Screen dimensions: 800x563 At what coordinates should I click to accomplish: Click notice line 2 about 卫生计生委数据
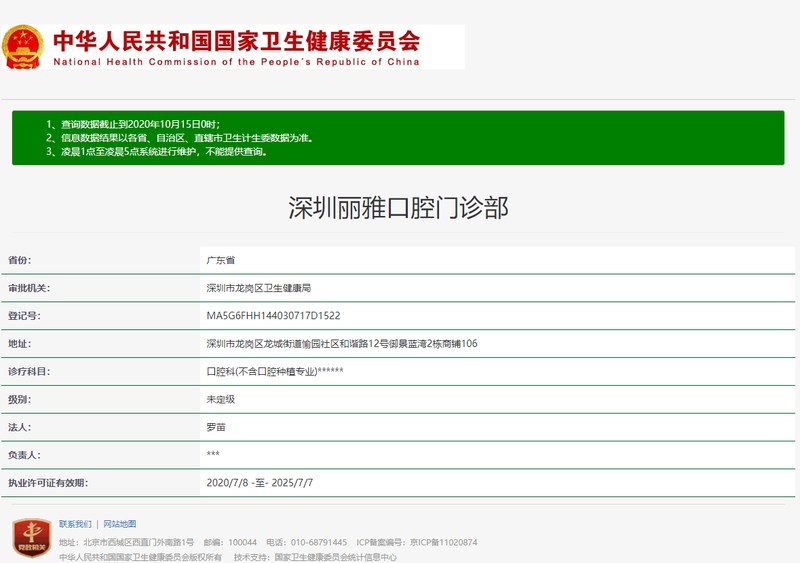[x=180, y=138]
